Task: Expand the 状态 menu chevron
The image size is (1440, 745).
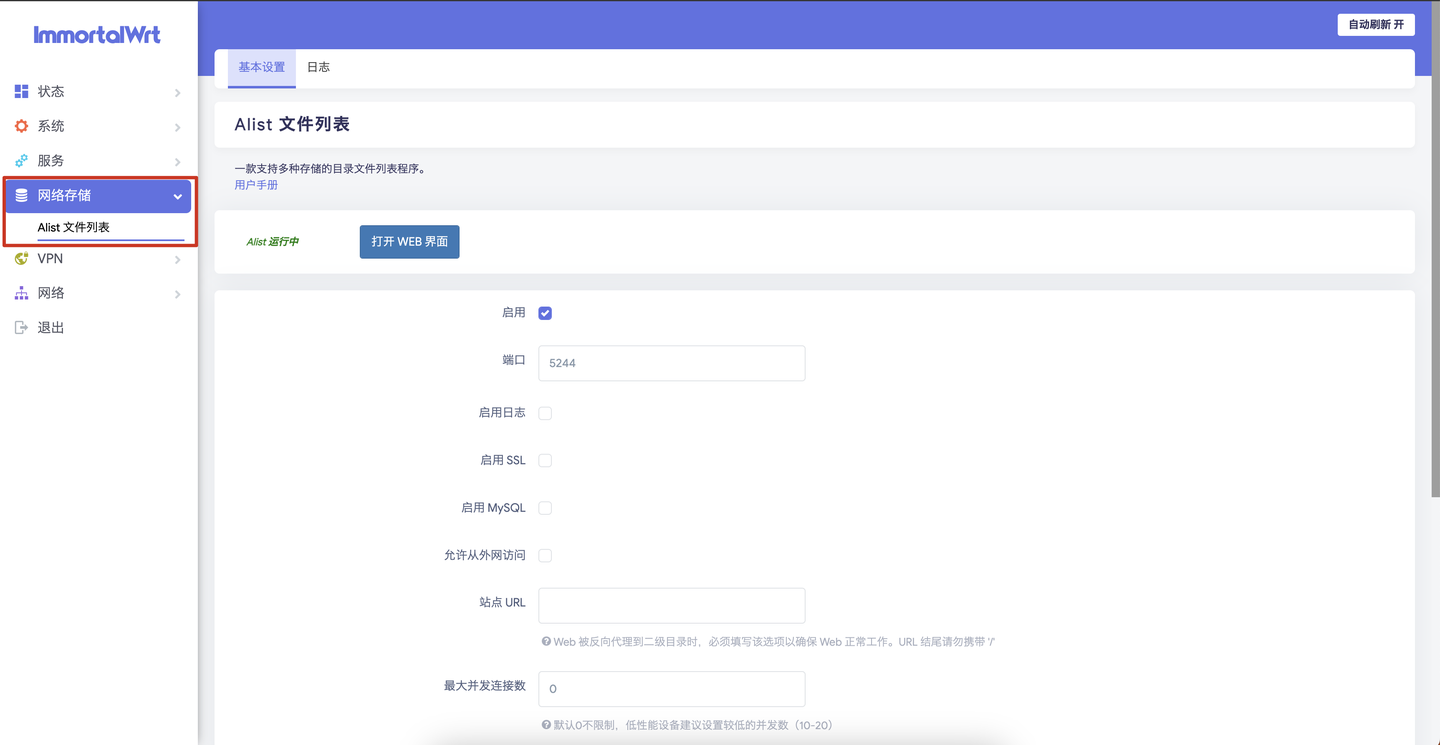Action: [x=177, y=93]
